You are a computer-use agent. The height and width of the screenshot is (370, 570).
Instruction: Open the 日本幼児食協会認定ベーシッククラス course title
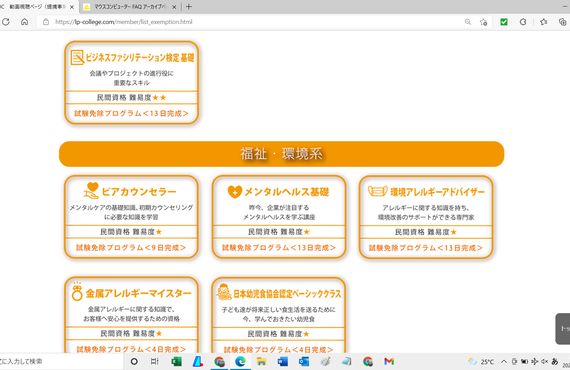287,294
